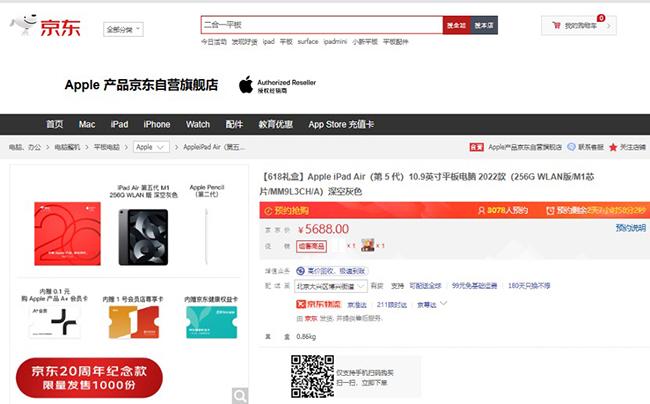
Task: Click the red star follow-store icon
Action: click(x=613, y=147)
